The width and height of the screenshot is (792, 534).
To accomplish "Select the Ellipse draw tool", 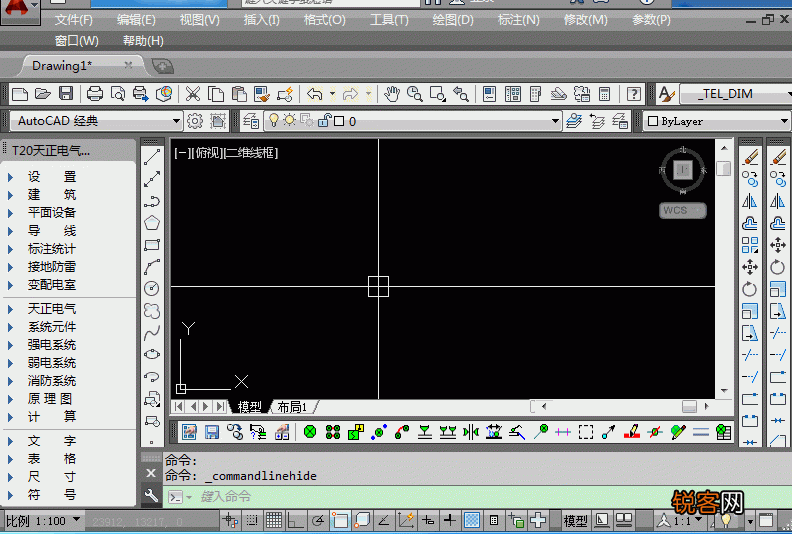I will pyautogui.click(x=152, y=354).
